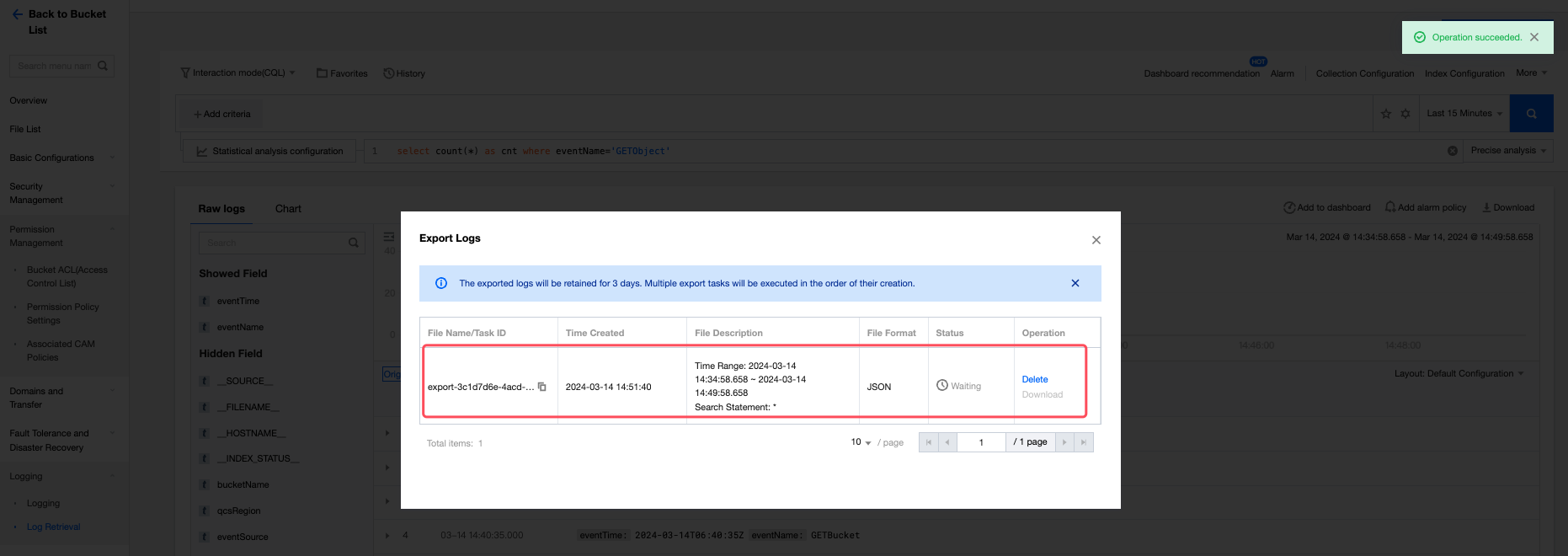
Task: Close the Export Logs dialog
Action: 1096,240
